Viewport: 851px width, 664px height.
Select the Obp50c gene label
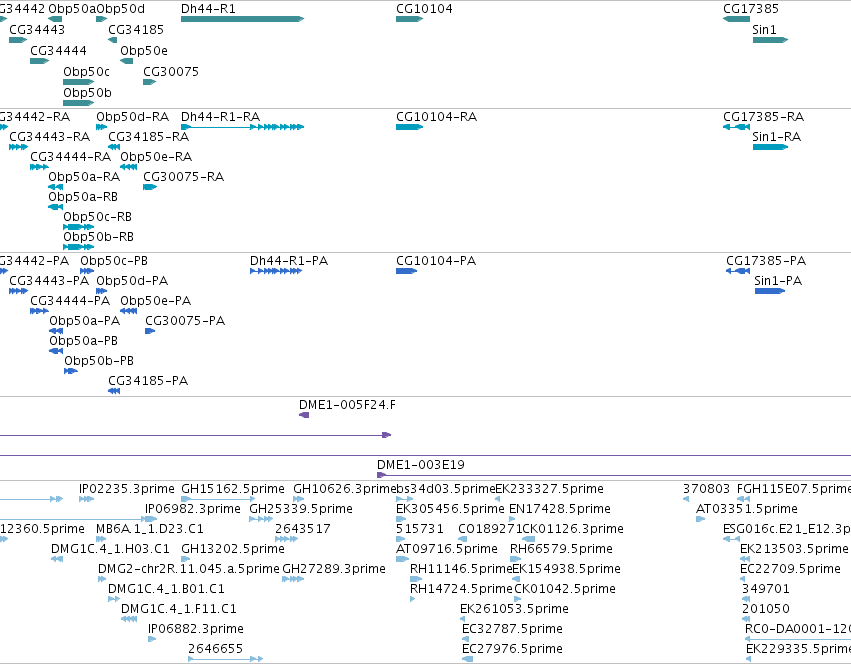click(x=86, y=72)
